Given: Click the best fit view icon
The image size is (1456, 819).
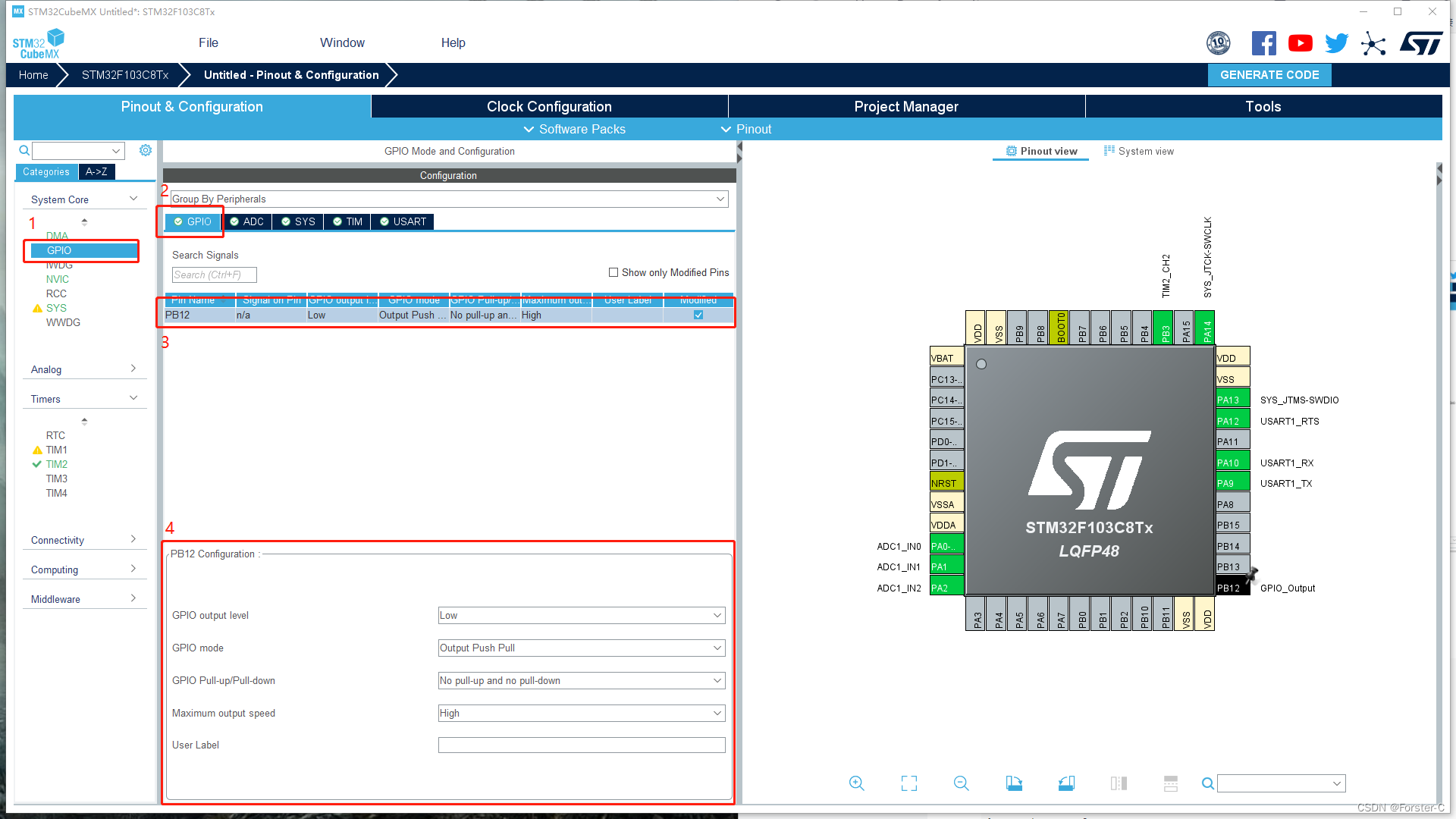Looking at the screenshot, I should [908, 783].
